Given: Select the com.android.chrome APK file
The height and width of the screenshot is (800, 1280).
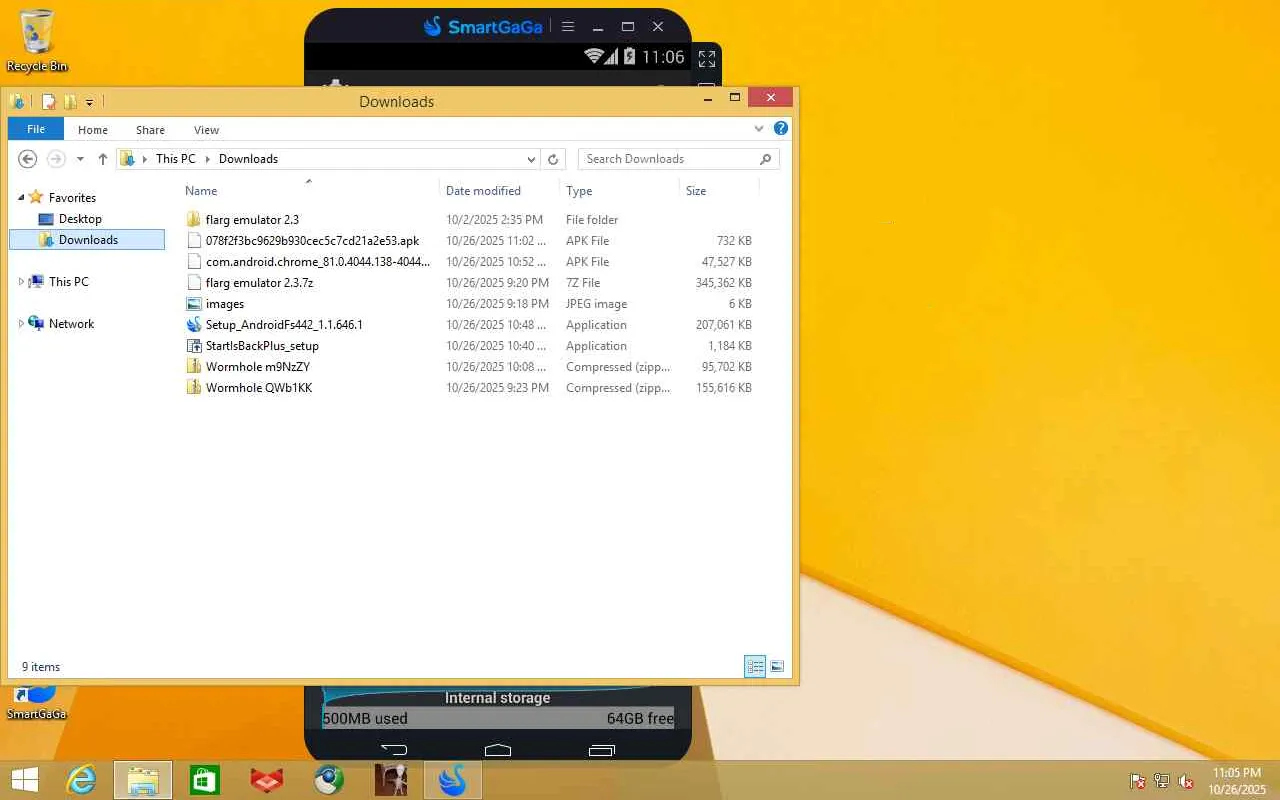Looking at the screenshot, I should point(317,262).
